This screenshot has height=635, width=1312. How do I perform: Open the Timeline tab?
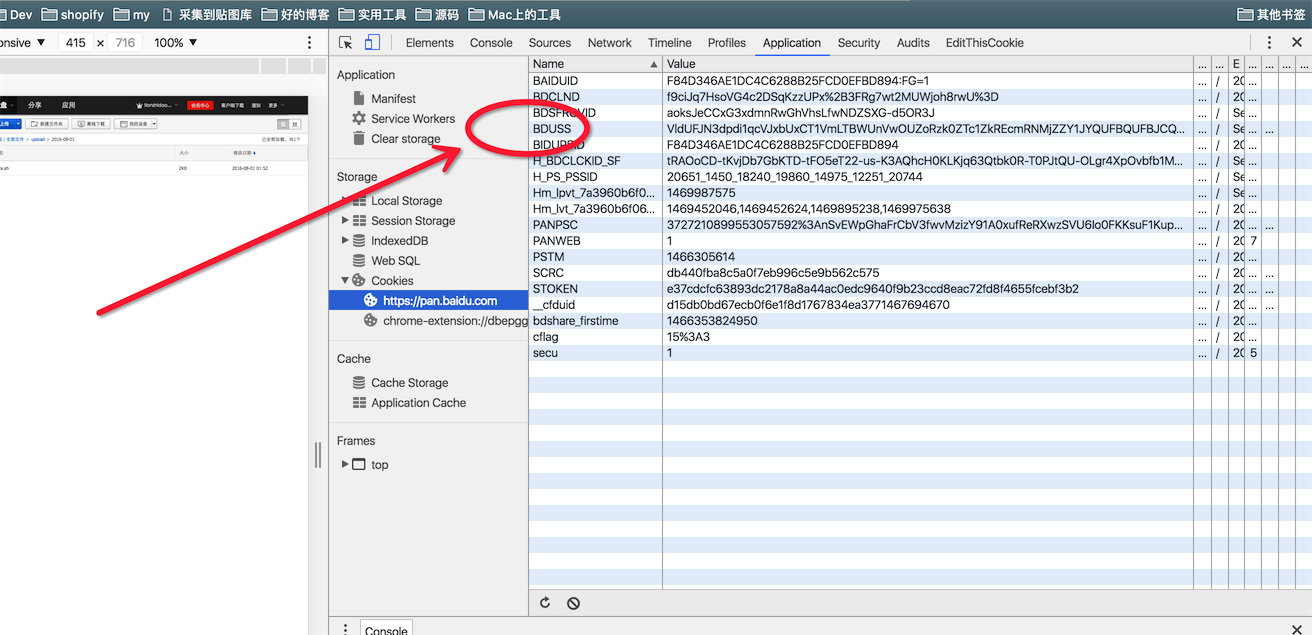pos(670,43)
